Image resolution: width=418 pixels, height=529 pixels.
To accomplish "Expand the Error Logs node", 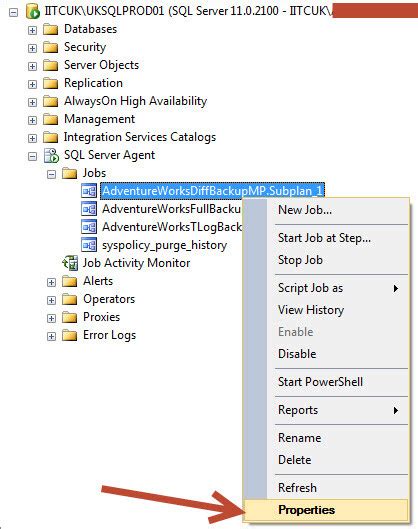I will [51, 336].
